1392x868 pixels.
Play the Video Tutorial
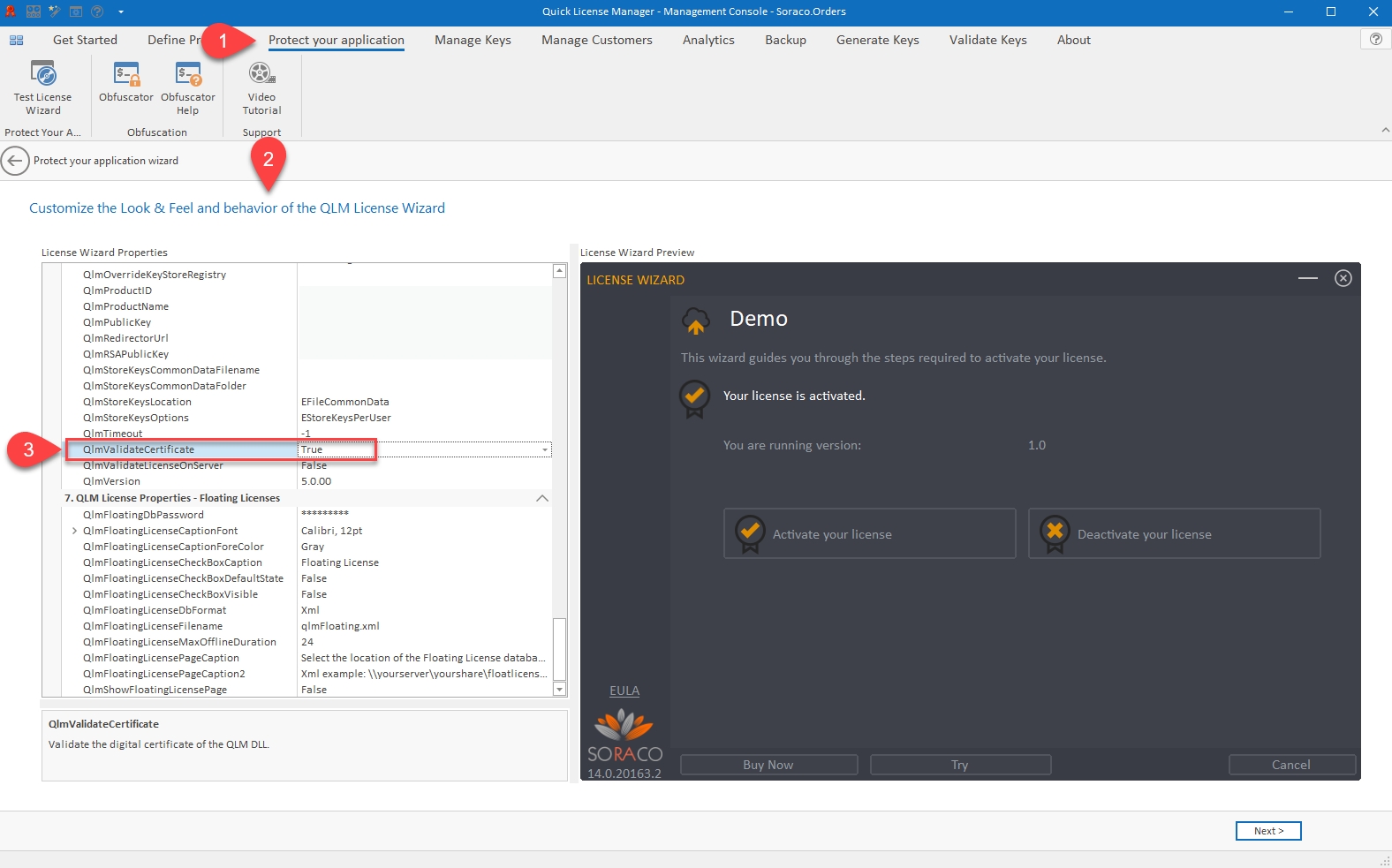(261, 87)
